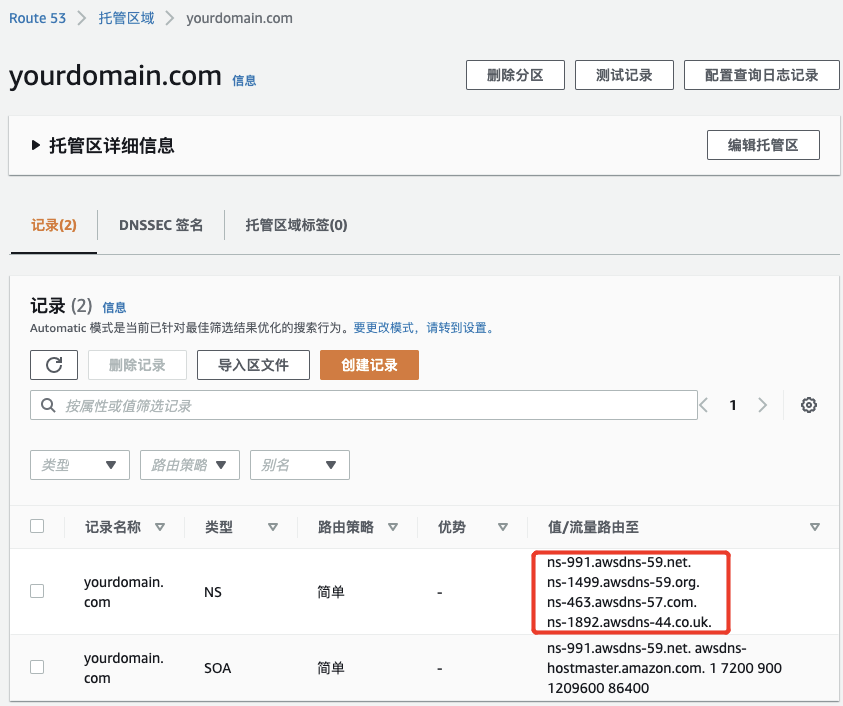The height and width of the screenshot is (706, 843).
Task: Click the record filter input field
Action: [x=300, y=405]
